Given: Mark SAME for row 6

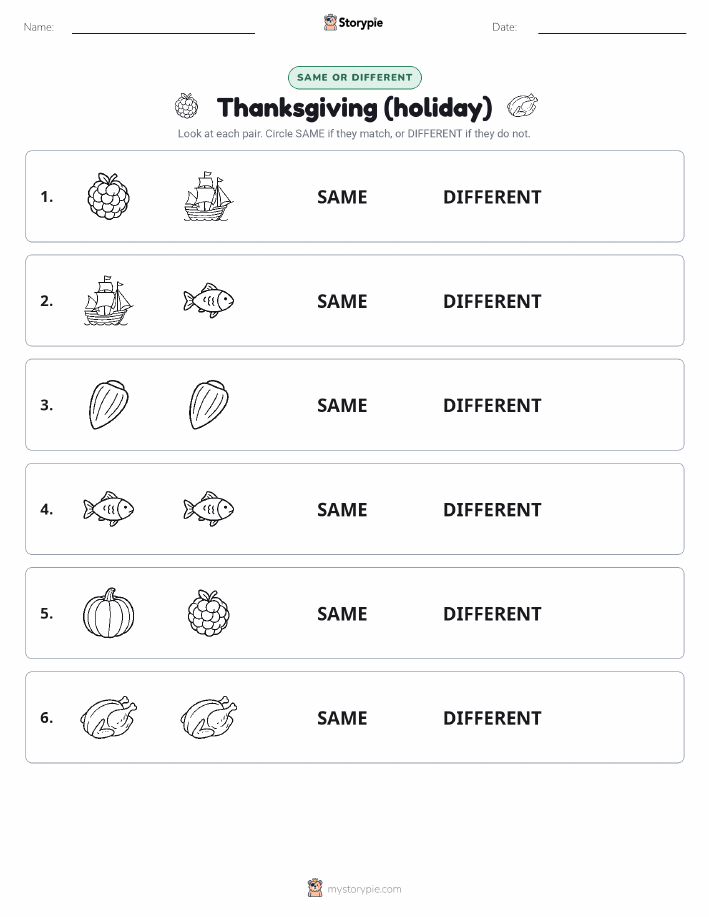Looking at the screenshot, I should (x=342, y=718).
